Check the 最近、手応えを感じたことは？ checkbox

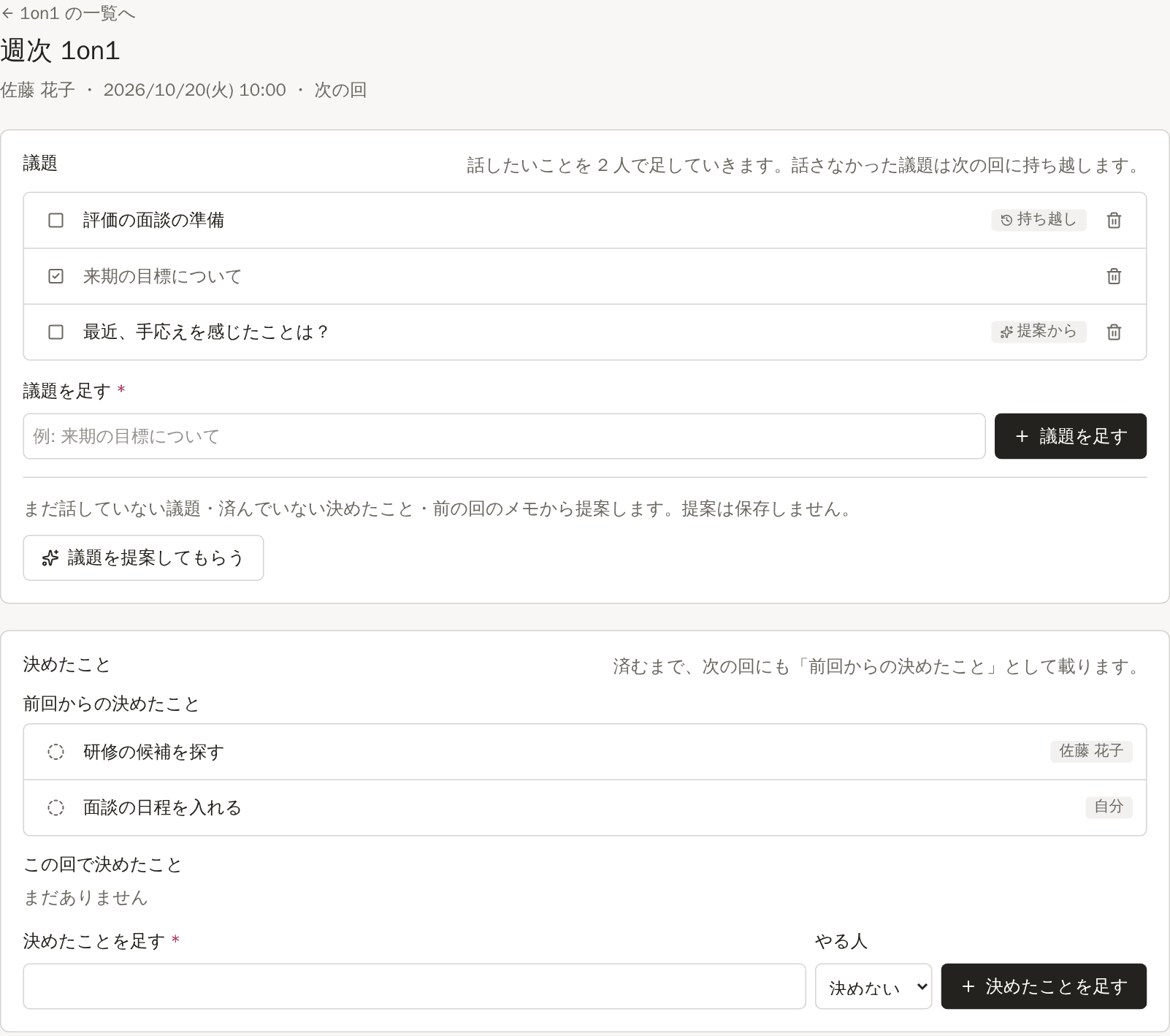[56, 332]
